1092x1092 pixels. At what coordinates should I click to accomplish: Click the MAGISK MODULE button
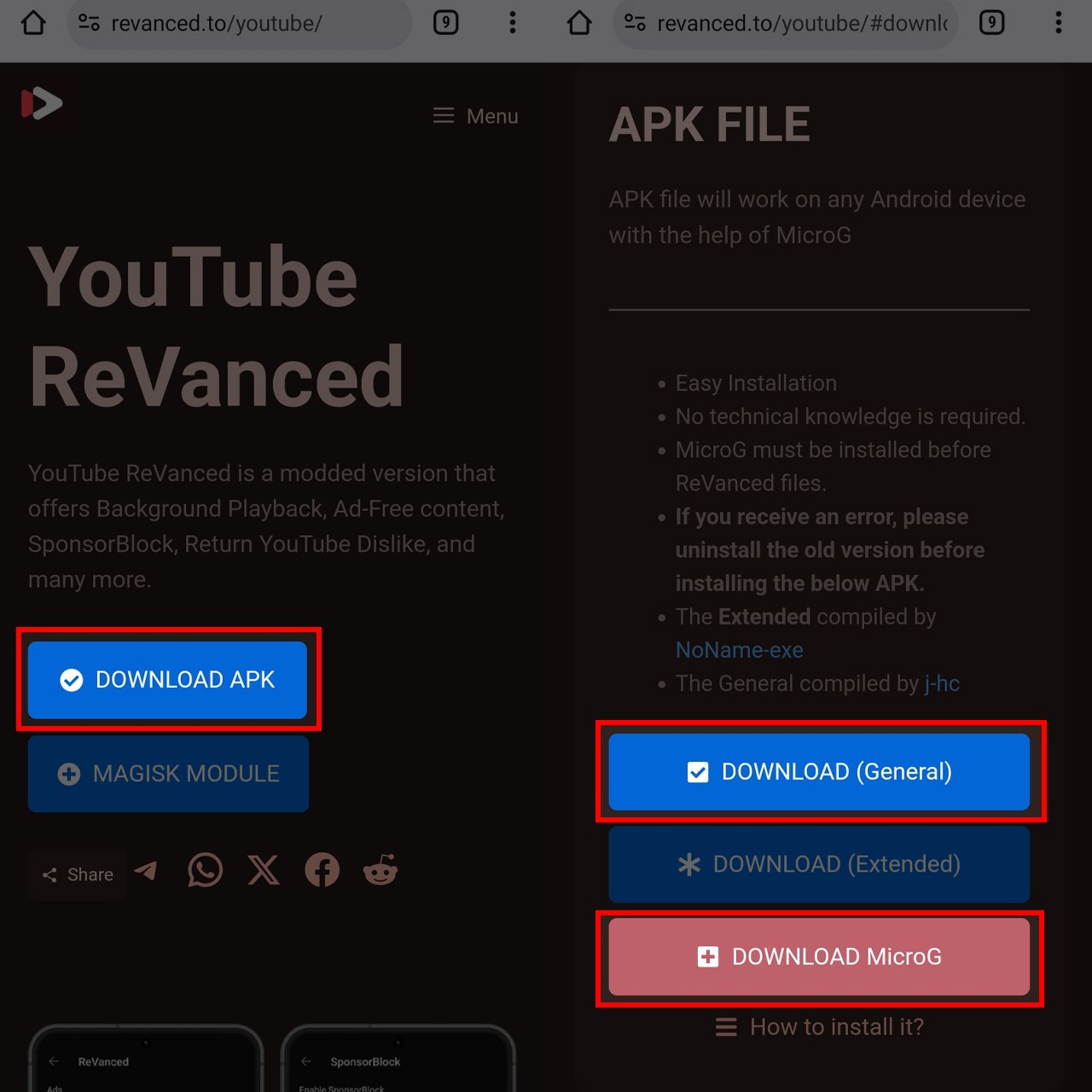tap(168, 774)
